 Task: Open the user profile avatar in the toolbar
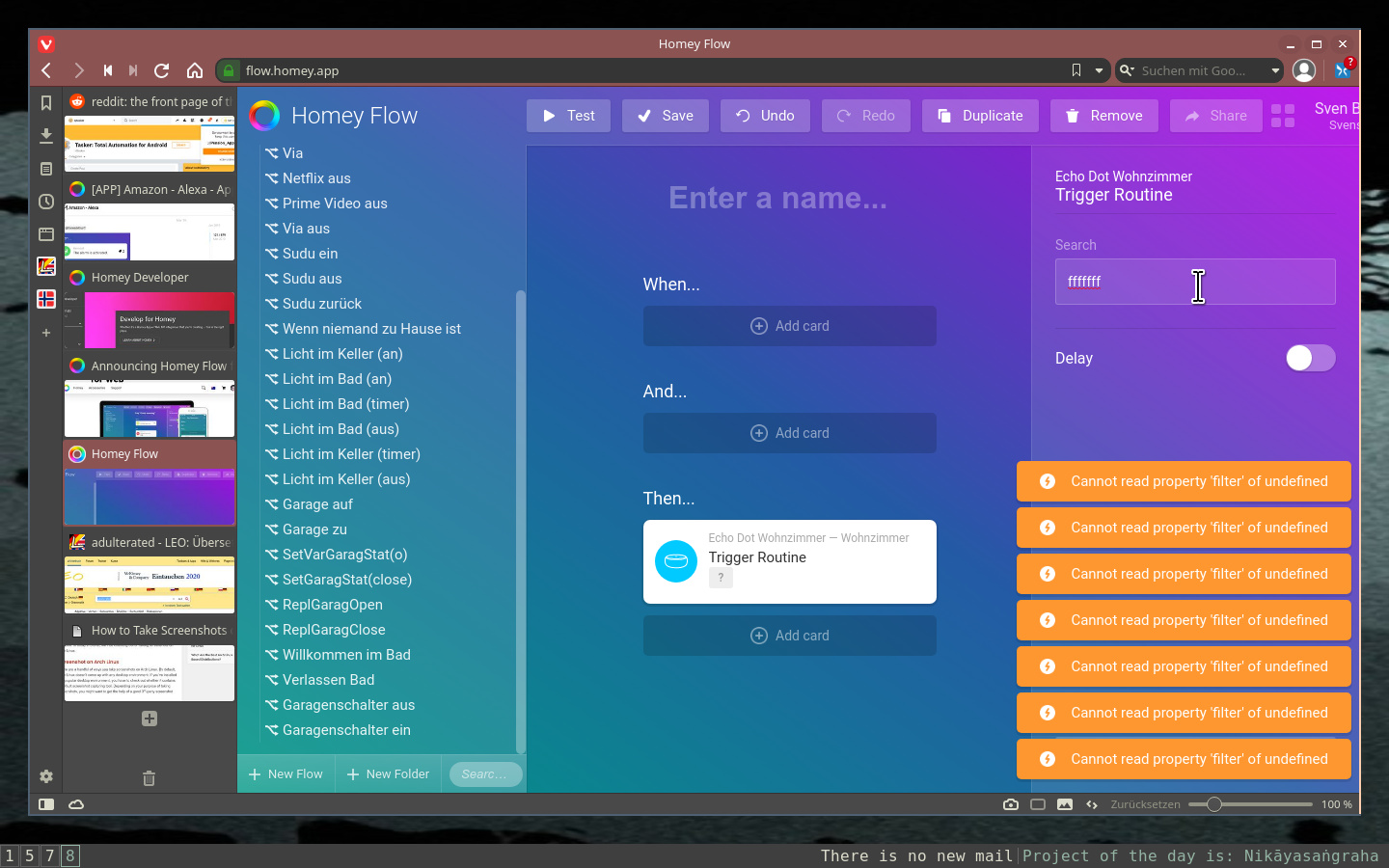pos(1304,70)
